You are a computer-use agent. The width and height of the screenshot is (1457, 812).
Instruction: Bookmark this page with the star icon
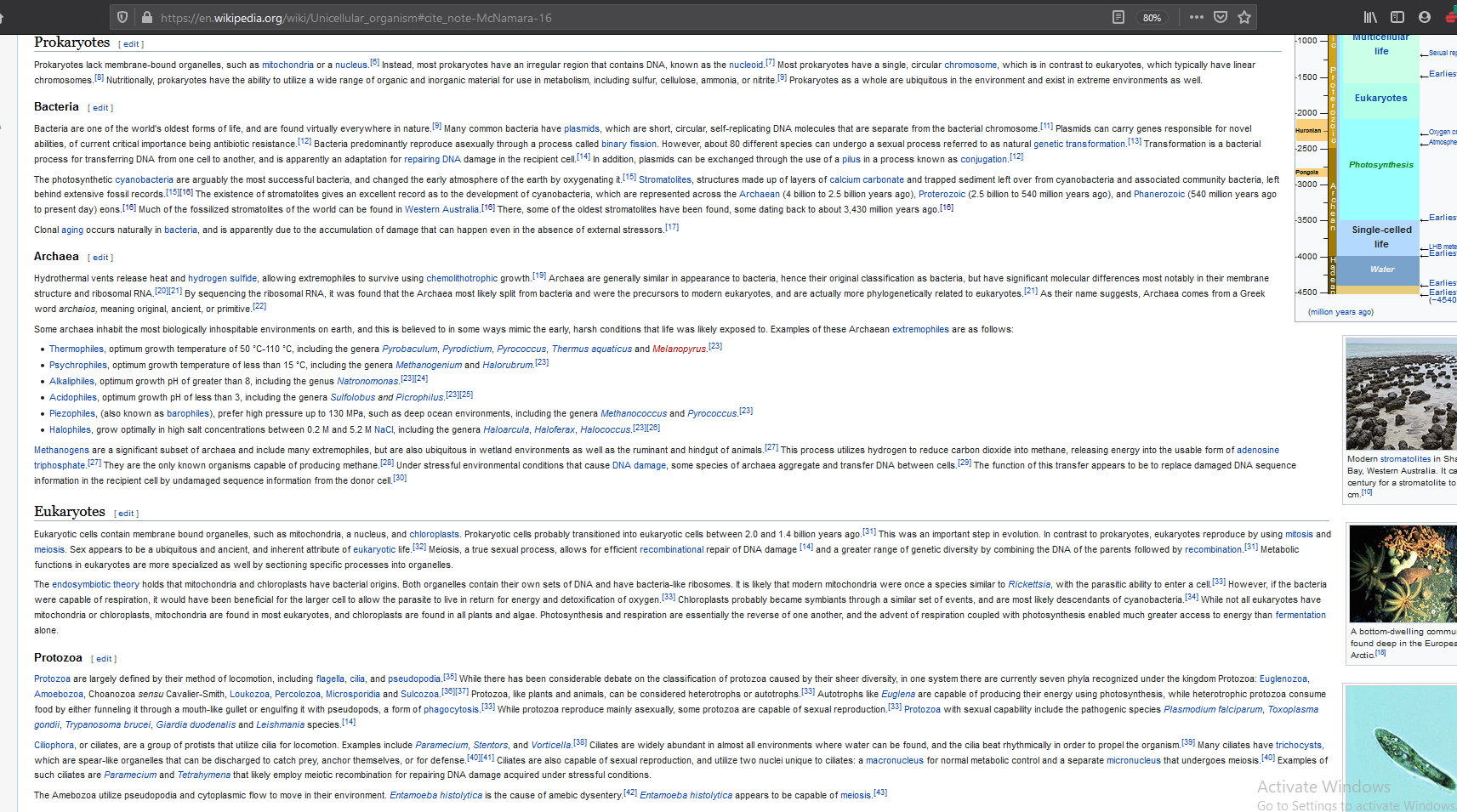click(x=1244, y=17)
